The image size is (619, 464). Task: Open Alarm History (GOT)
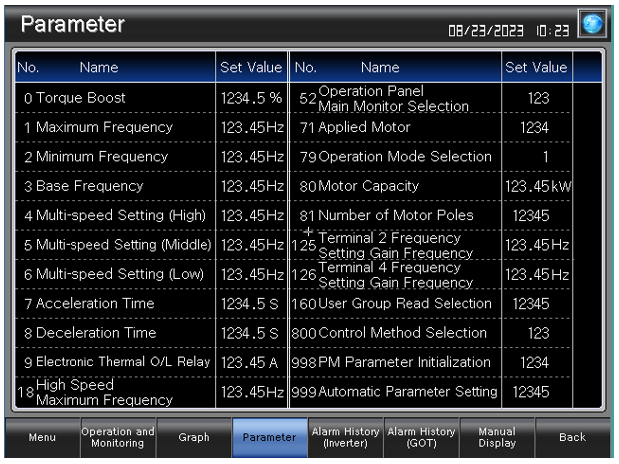421,437
